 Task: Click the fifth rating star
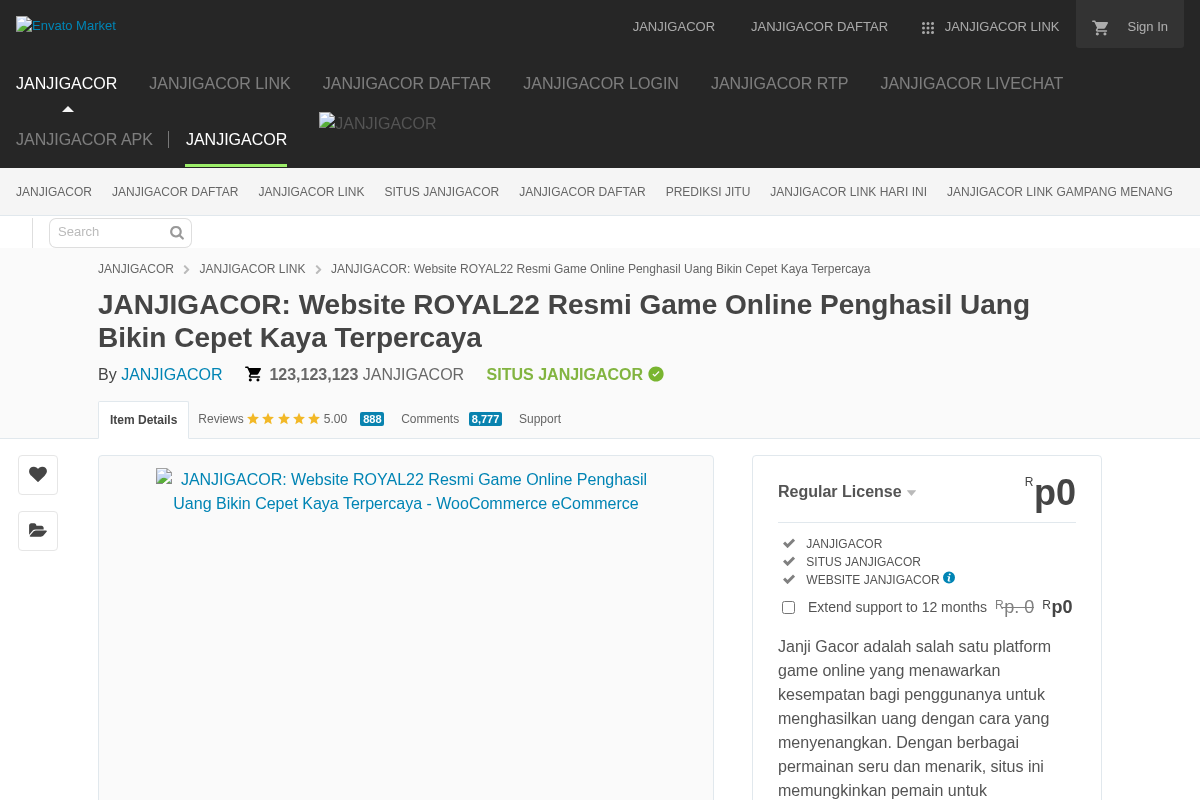coord(314,418)
